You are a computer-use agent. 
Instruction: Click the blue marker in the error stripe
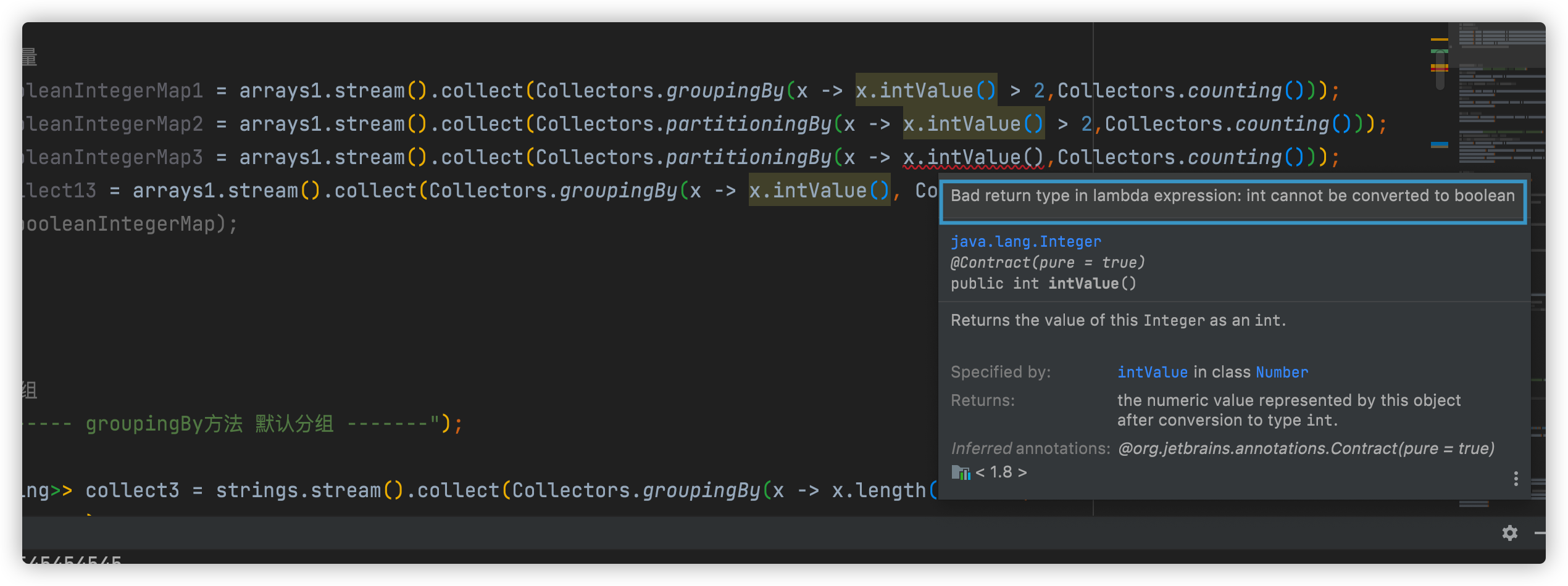(x=1440, y=143)
